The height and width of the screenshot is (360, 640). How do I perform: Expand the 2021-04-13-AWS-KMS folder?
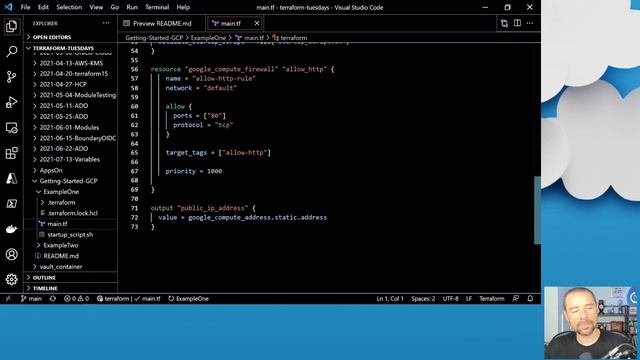71,63
